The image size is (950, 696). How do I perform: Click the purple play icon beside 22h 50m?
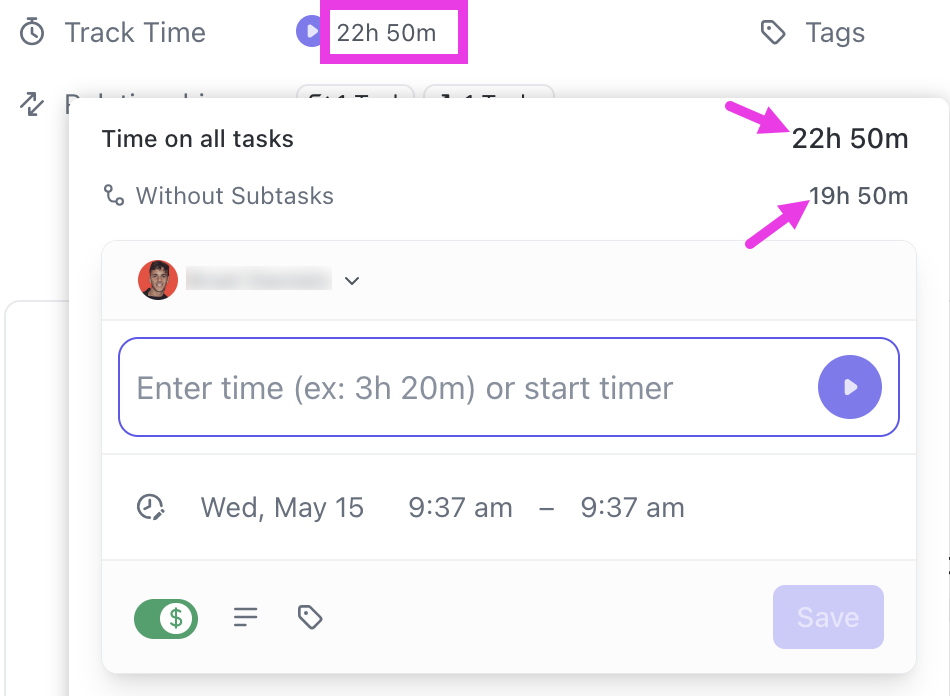pyautogui.click(x=311, y=31)
